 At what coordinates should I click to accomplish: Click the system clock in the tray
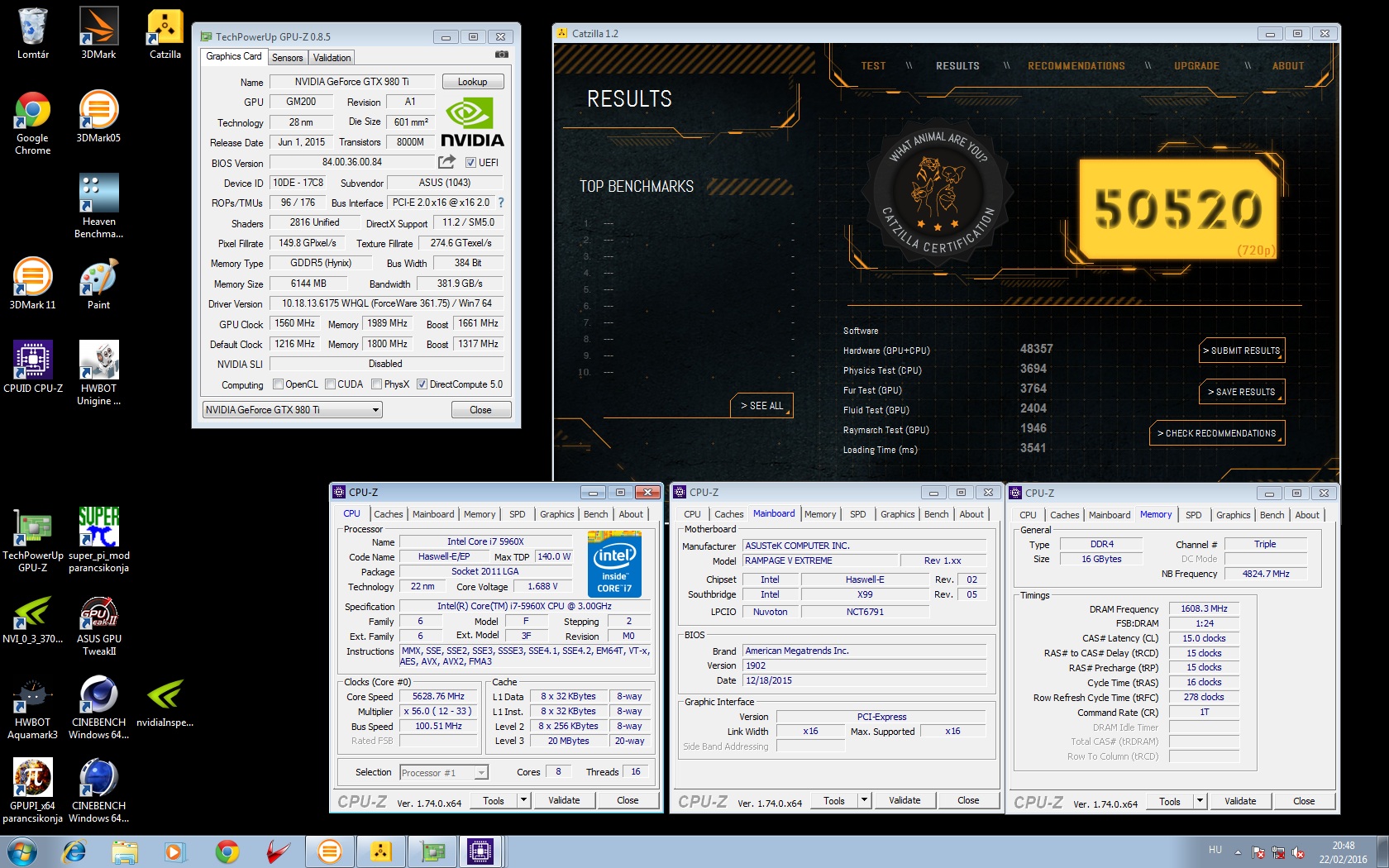1344,852
